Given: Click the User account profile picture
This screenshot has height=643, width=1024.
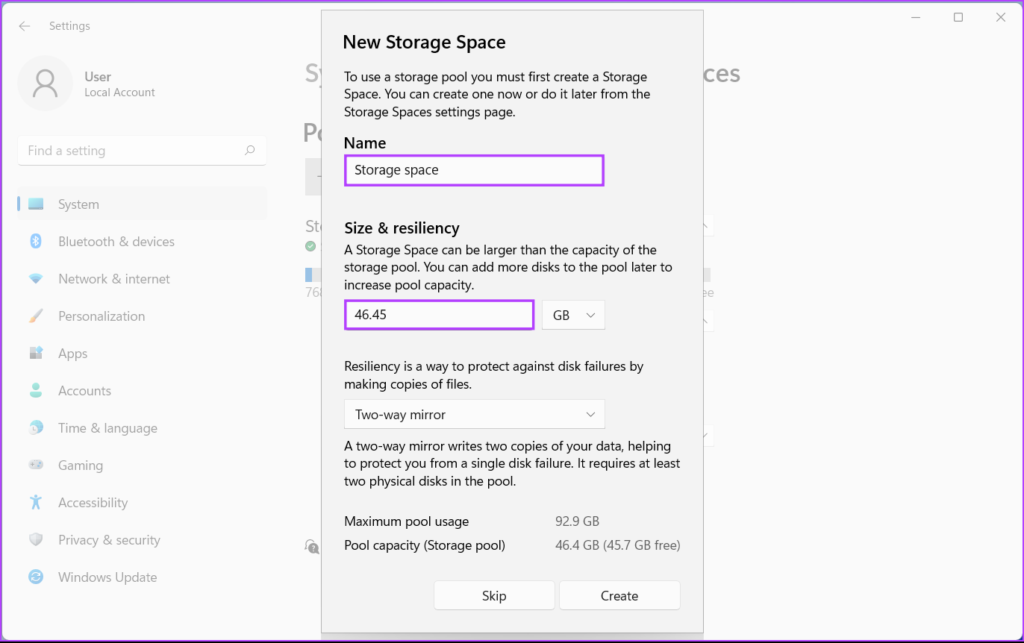Looking at the screenshot, I should [x=45, y=84].
